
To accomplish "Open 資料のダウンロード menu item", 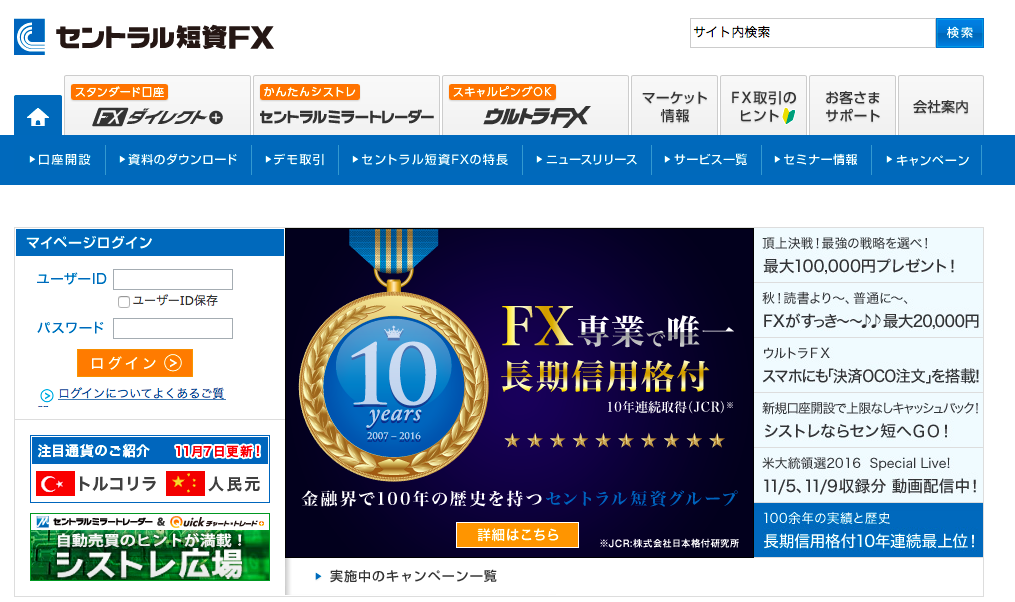I will click(179, 160).
